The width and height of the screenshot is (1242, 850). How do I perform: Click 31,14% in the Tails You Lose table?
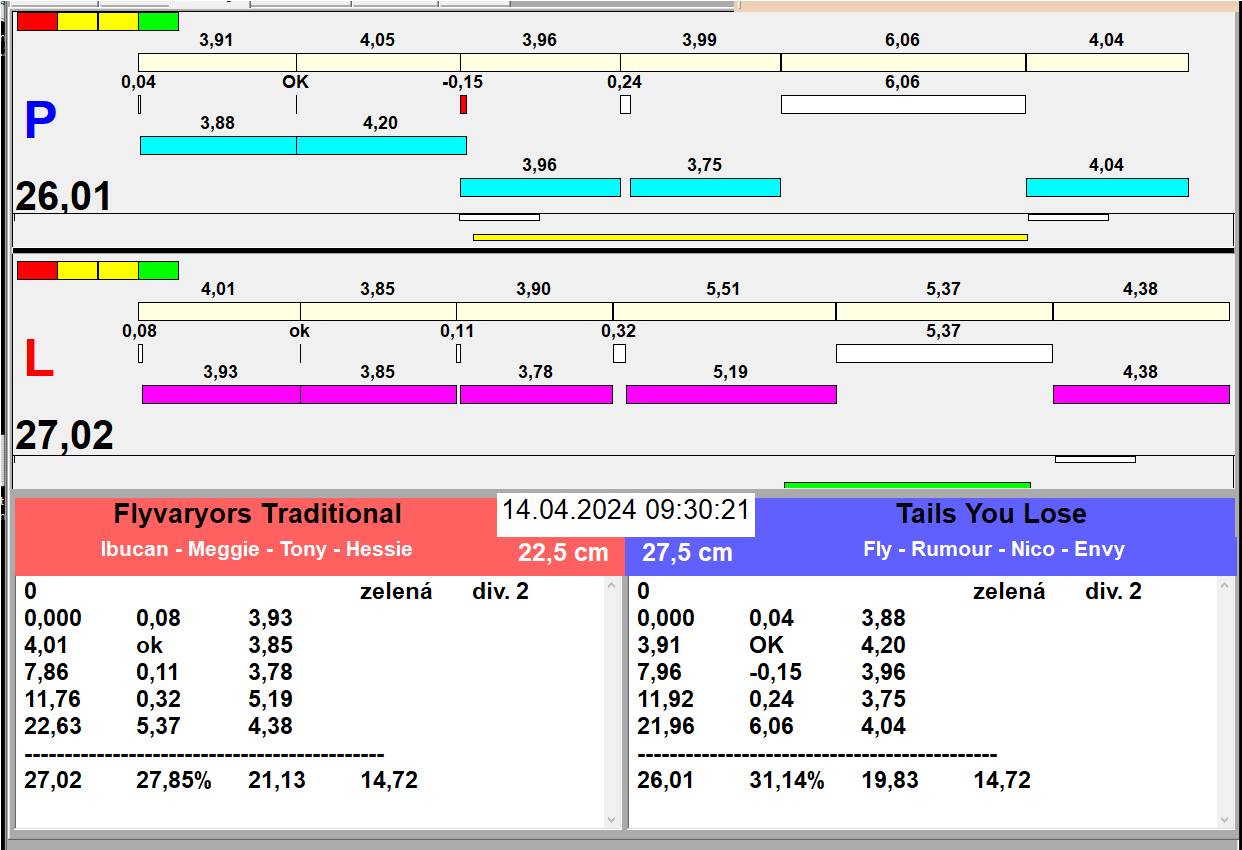(787, 780)
